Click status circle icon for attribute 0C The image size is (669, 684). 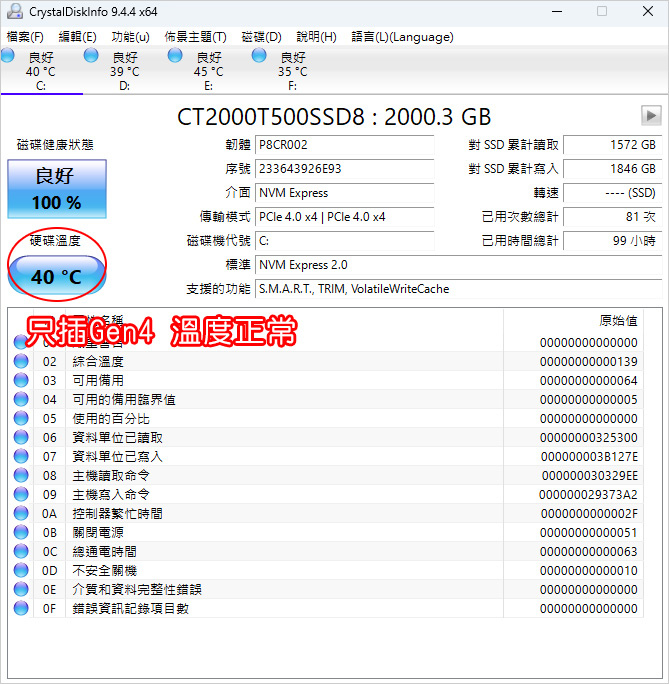(x=21, y=551)
